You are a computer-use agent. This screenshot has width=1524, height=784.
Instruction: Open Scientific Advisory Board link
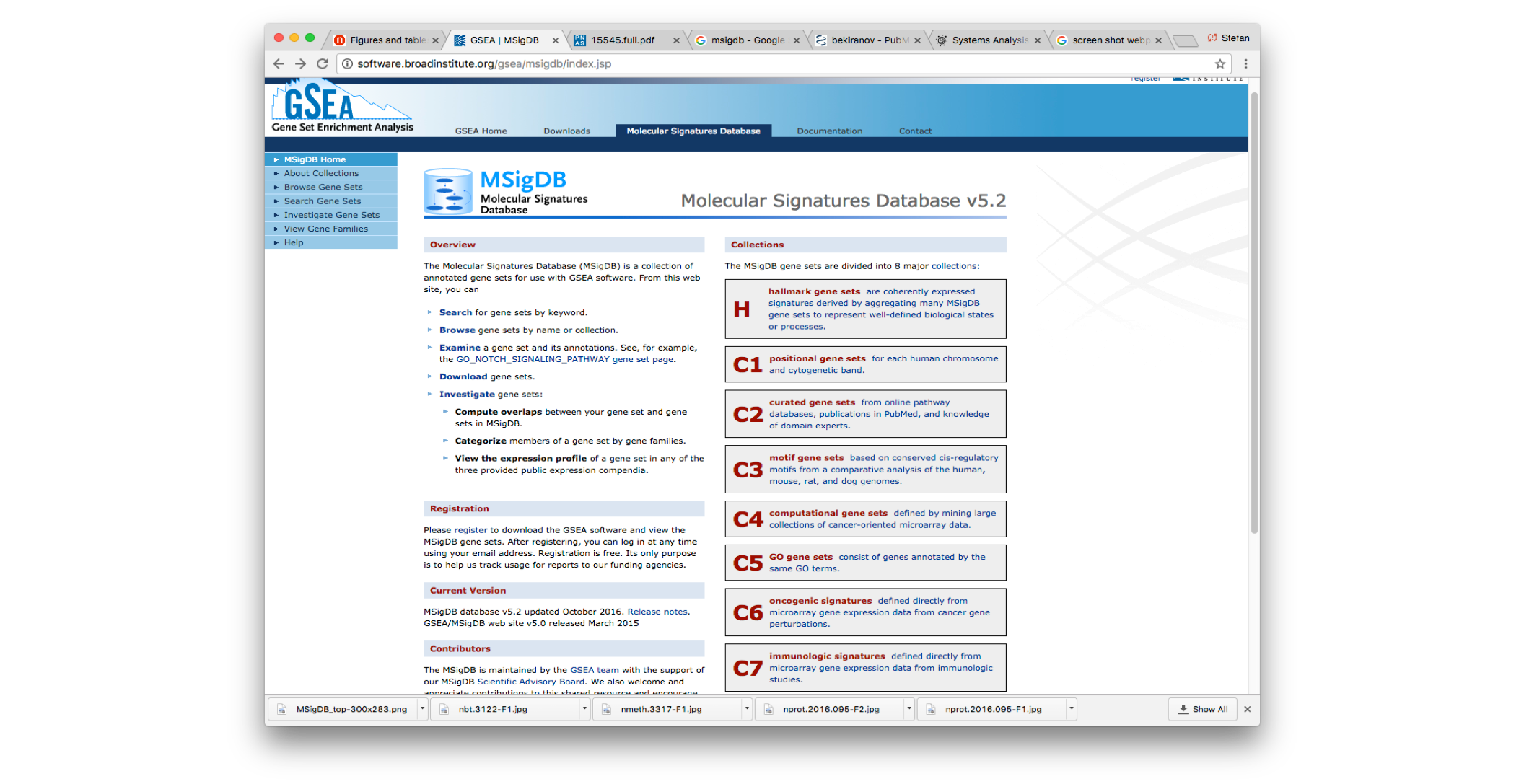click(531, 682)
